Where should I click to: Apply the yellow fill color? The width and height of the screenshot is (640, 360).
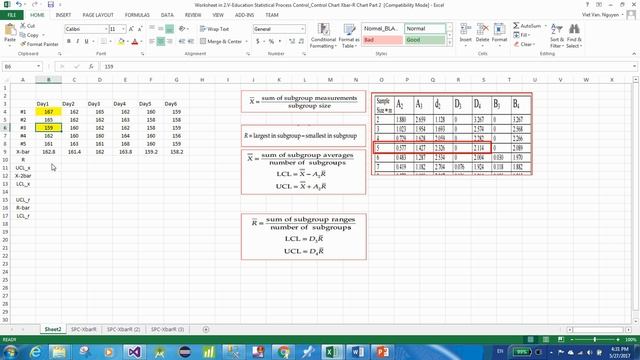121,42
